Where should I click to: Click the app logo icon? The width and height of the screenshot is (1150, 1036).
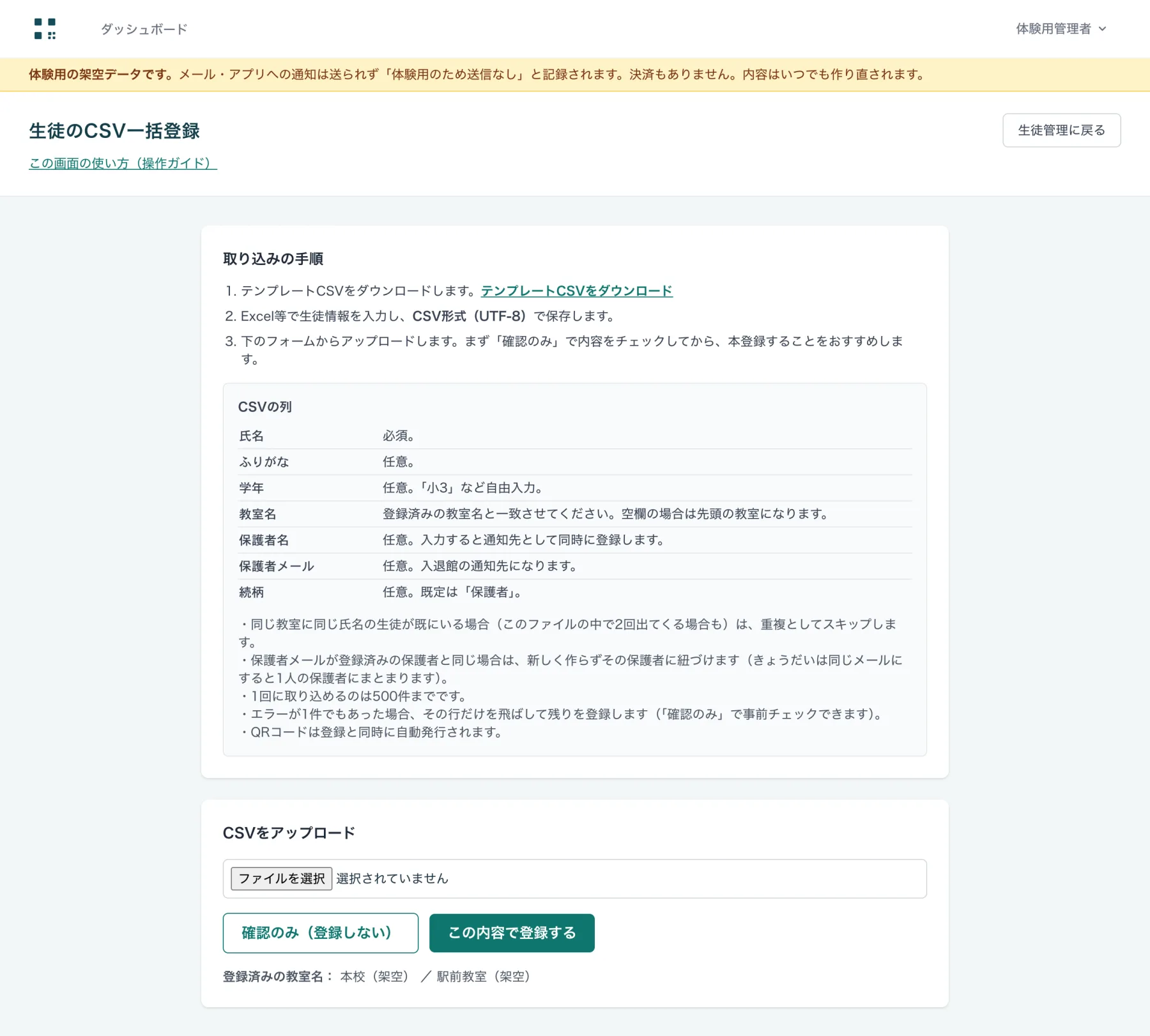(x=45, y=29)
